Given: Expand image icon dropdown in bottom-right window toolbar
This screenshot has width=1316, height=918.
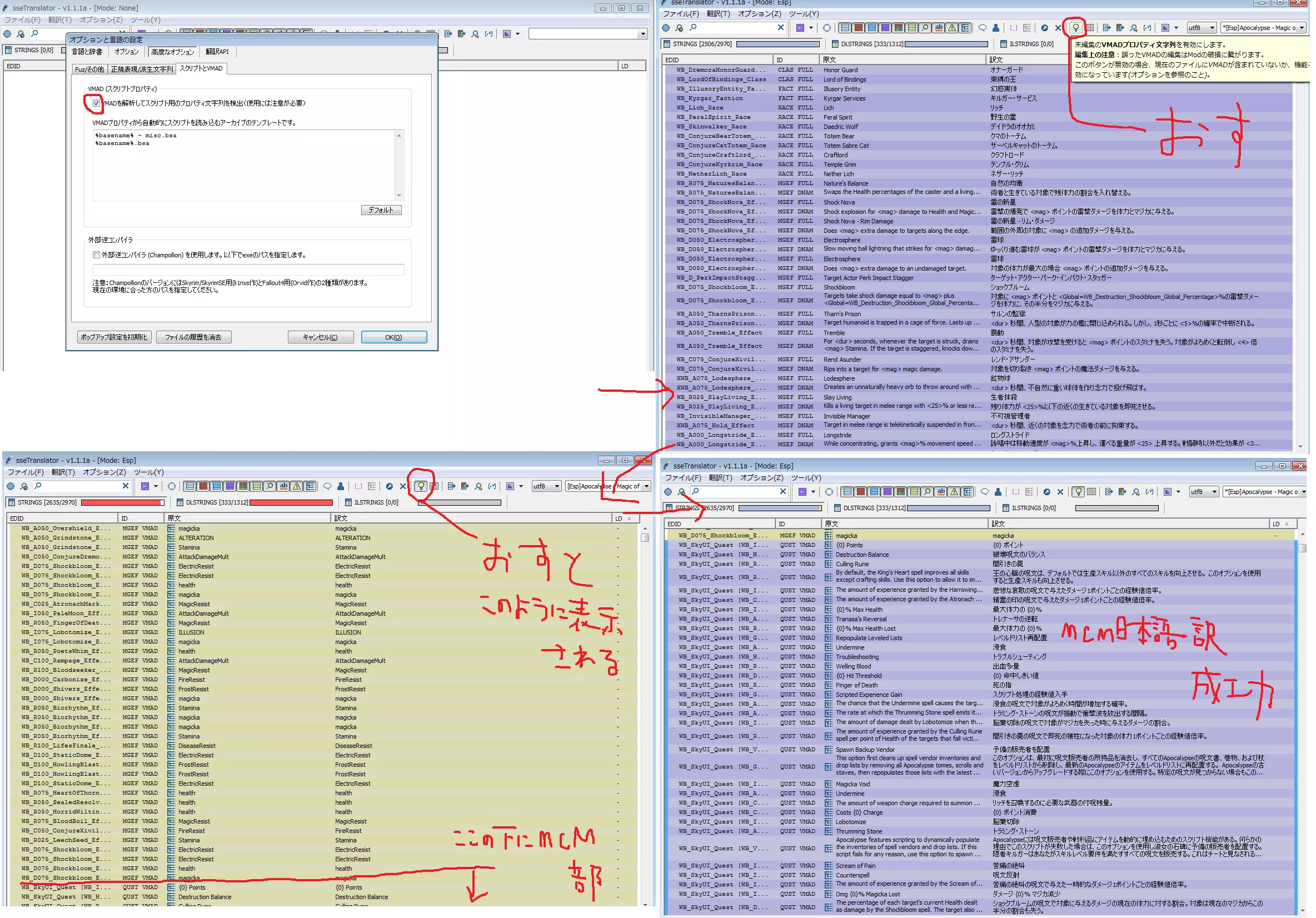Looking at the screenshot, I should [1178, 492].
